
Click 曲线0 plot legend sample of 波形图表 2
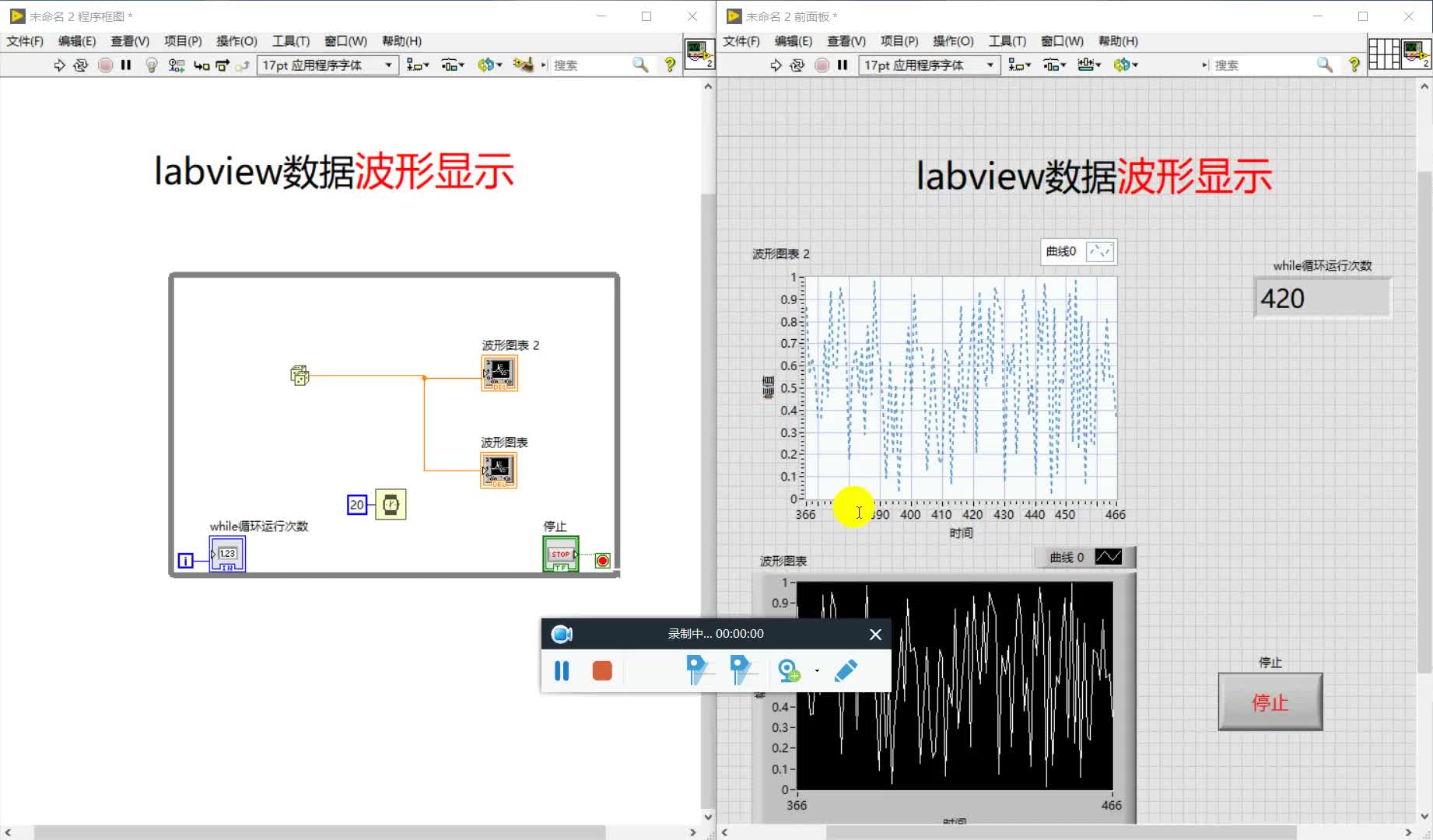(x=1100, y=251)
